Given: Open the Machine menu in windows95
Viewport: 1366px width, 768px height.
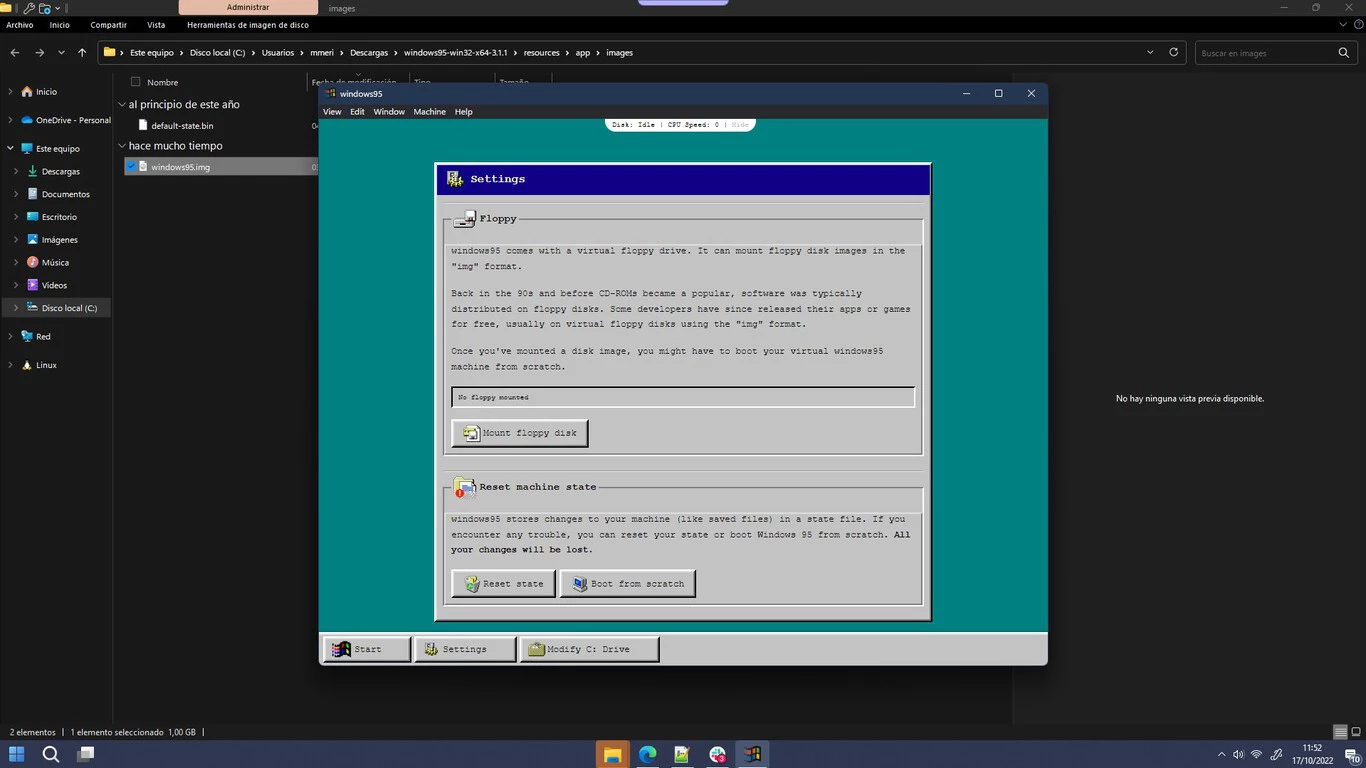Looking at the screenshot, I should pyautogui.click(x=430, y=112).
